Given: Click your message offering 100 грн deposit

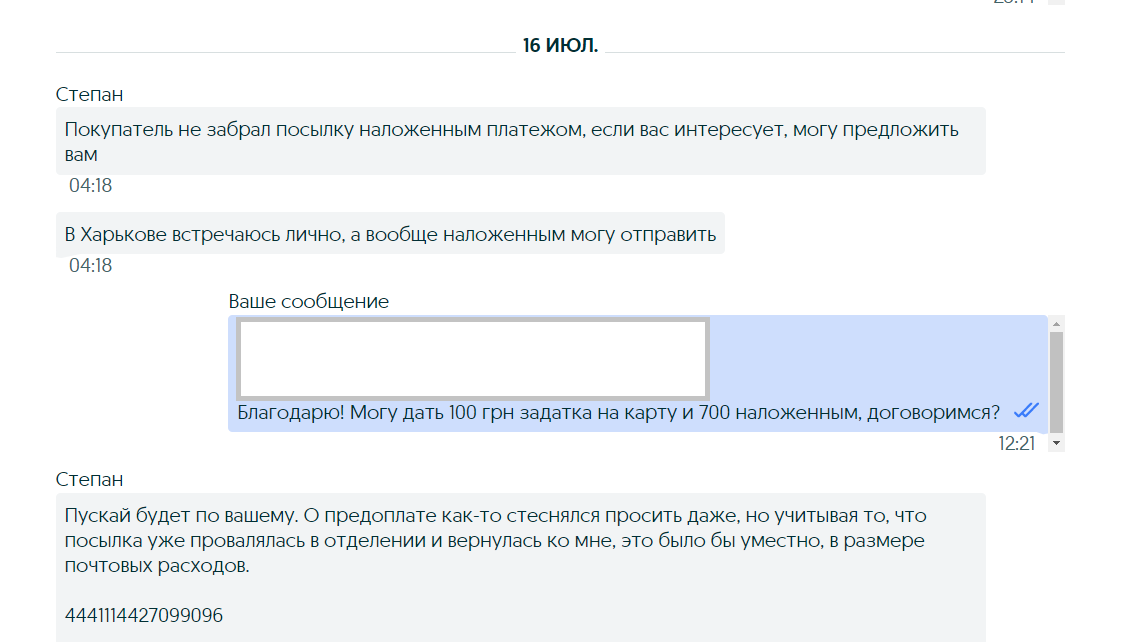Looking at the screenshot, I should (618, 413).
